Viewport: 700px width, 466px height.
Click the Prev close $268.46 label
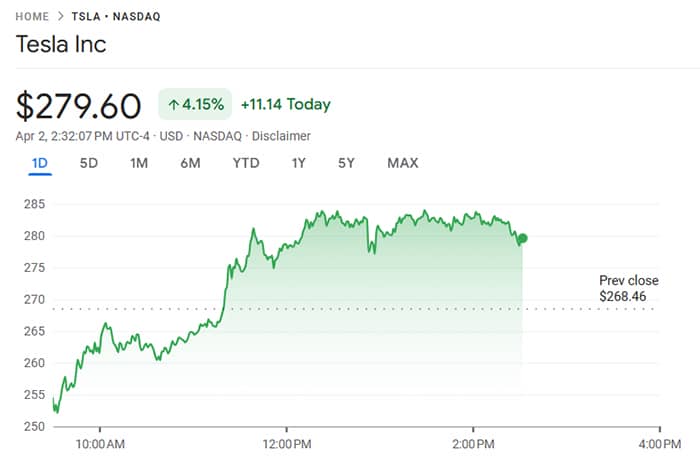click(x=628, y=289)
